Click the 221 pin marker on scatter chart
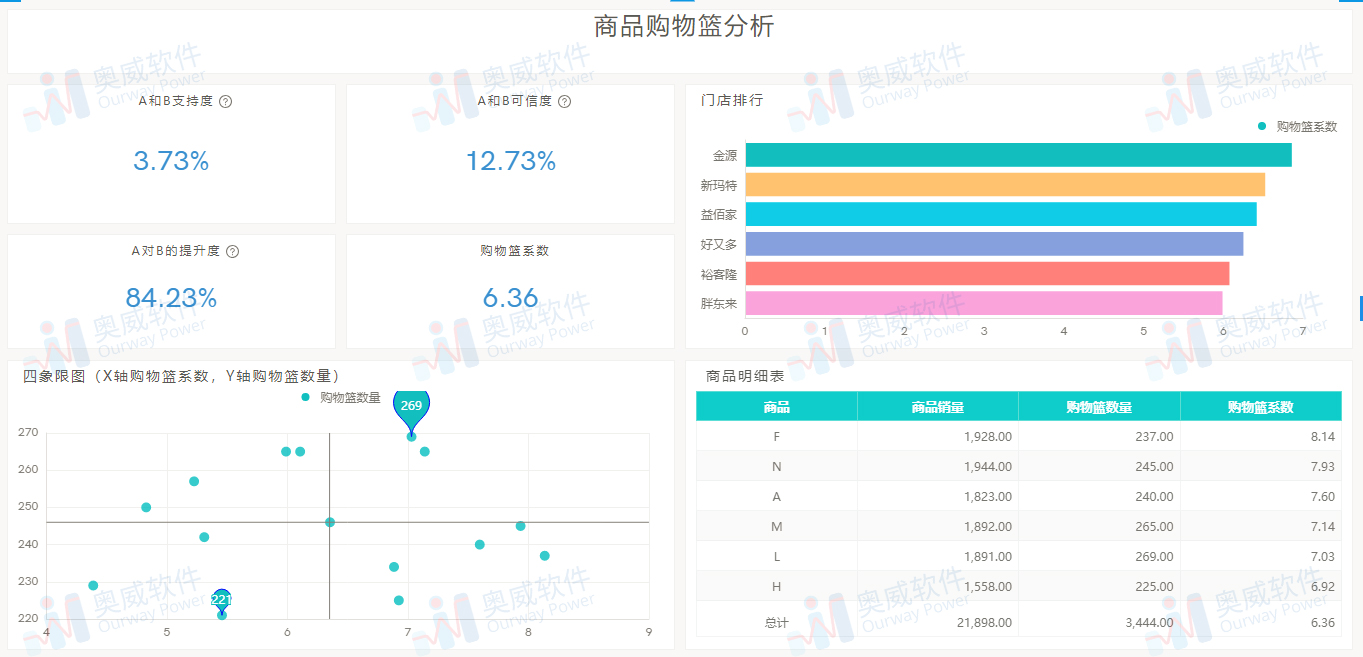 tap(222, 599)
